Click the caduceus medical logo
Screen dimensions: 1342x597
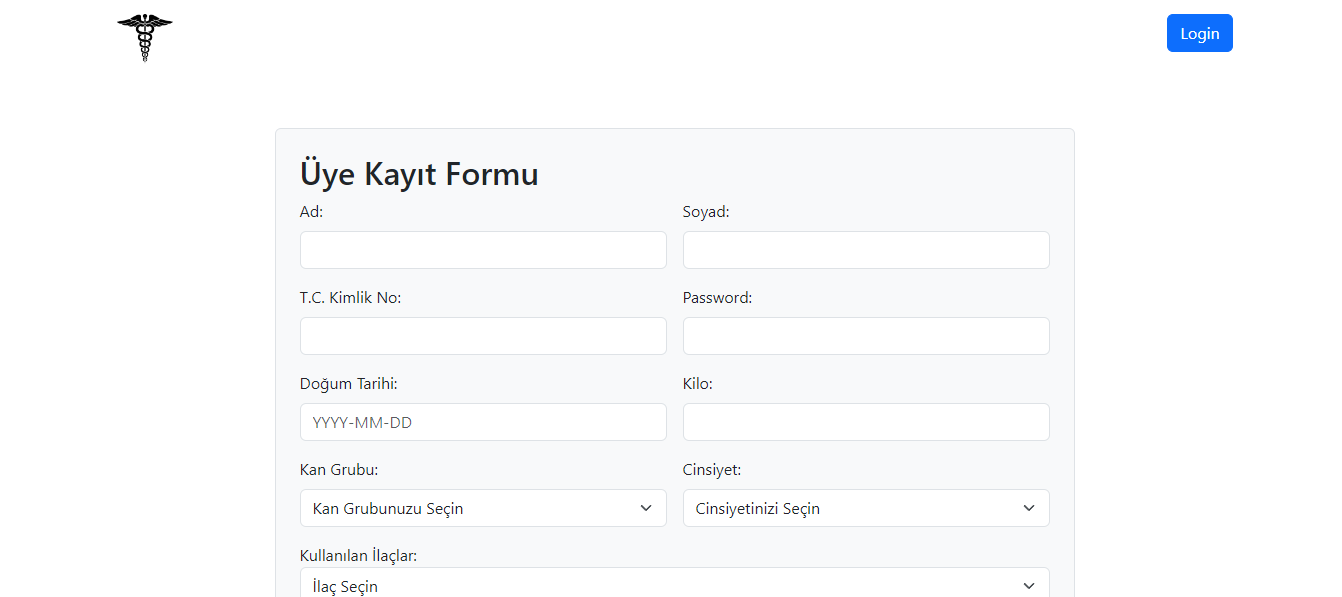coord(145,38)
